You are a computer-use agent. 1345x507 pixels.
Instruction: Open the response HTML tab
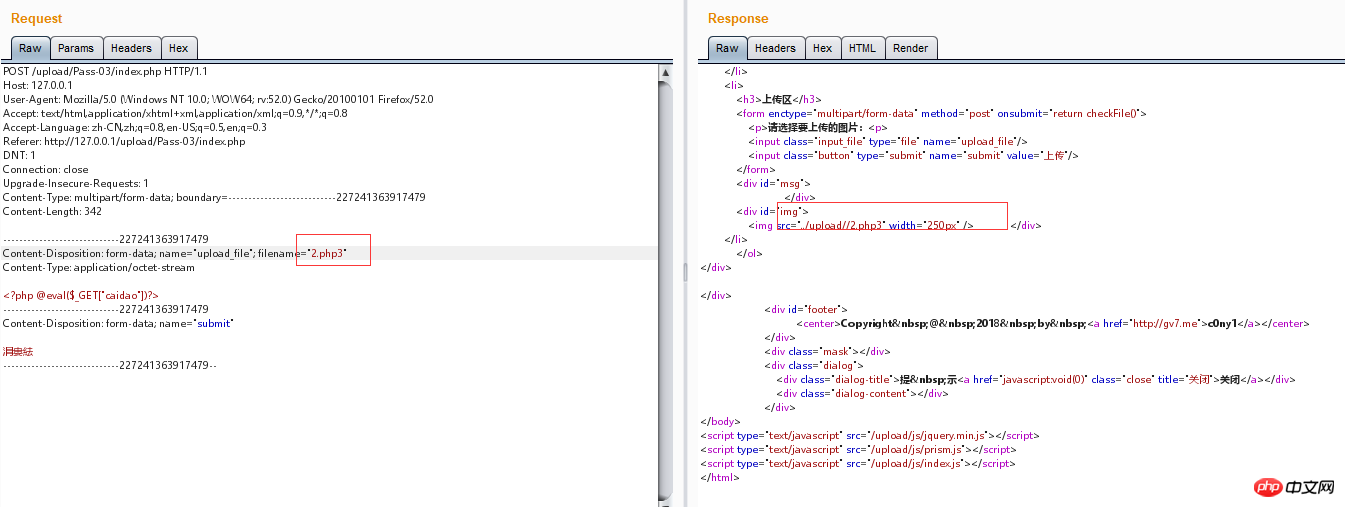coord(862,48)
